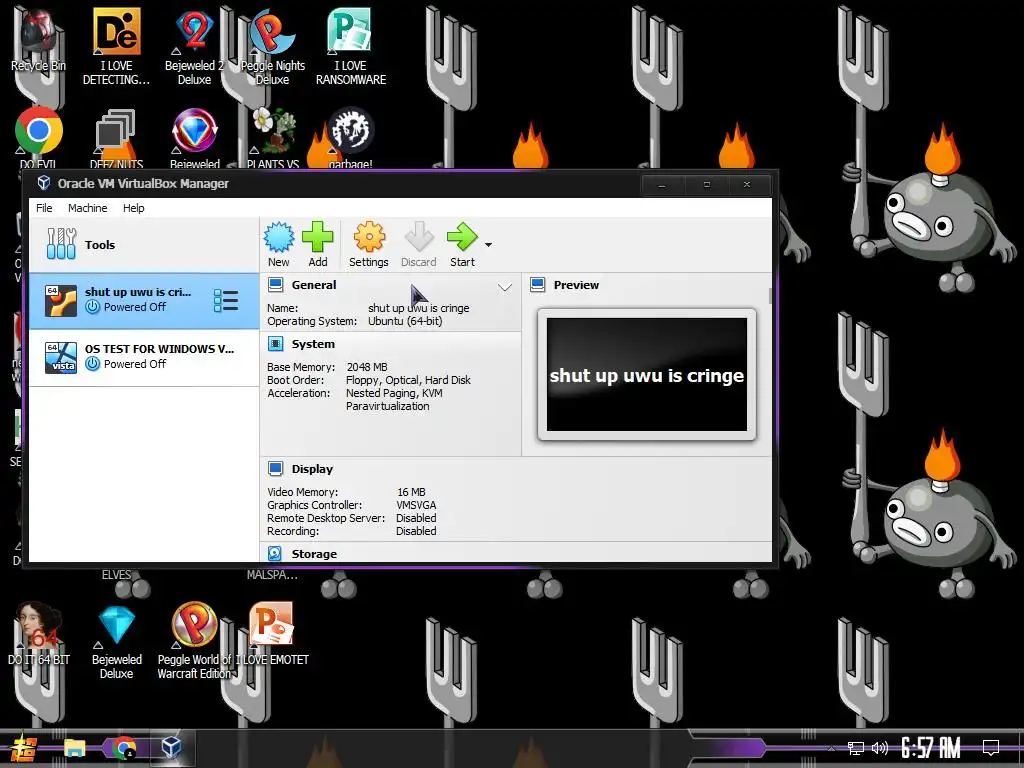The image size is (1024, 768).
Task: Click the Floppy, Optical, Hard Disk boot order
Action: pos(408,380)
